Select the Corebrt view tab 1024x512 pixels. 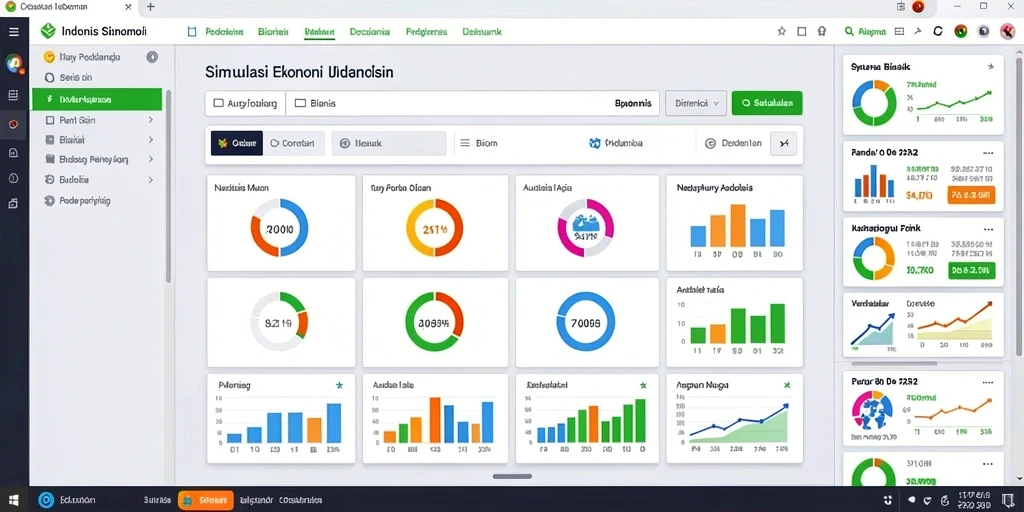[x=293, y=143]
